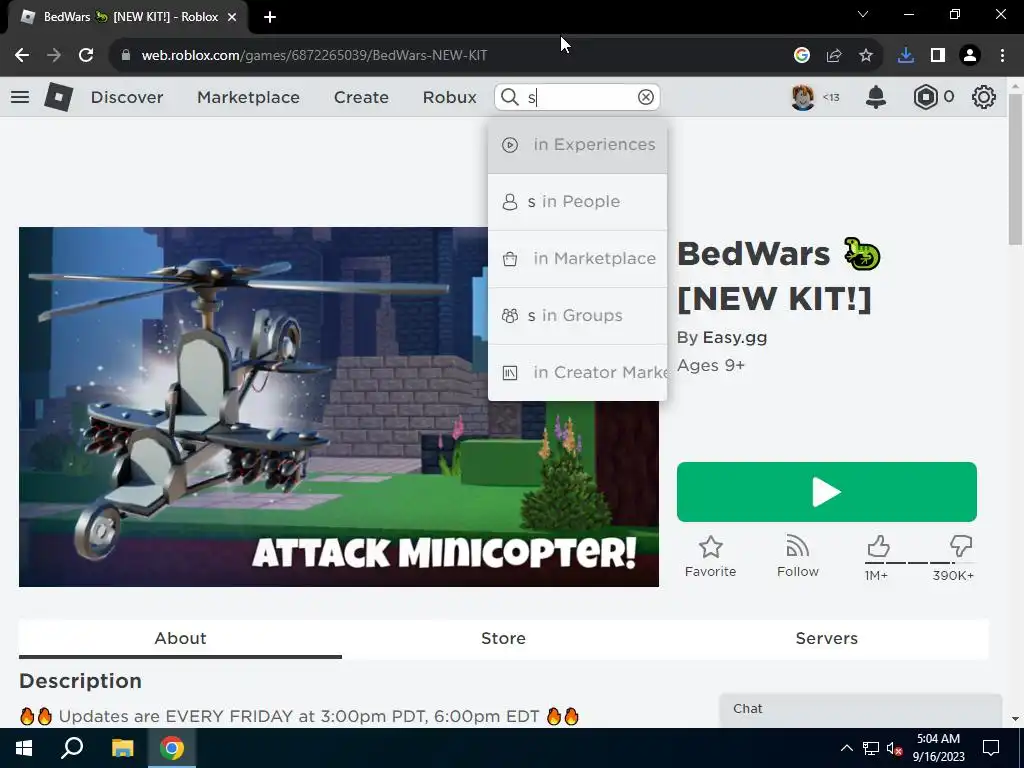Bookmark this page with star icon

(x=866, y=56)
